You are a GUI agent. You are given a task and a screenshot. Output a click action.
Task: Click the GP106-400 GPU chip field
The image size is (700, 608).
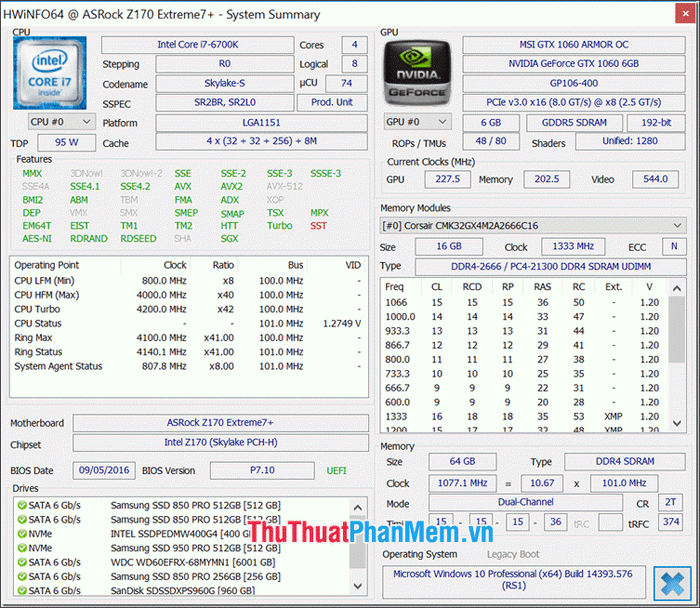pyautogui.click(x=574, y=83)
